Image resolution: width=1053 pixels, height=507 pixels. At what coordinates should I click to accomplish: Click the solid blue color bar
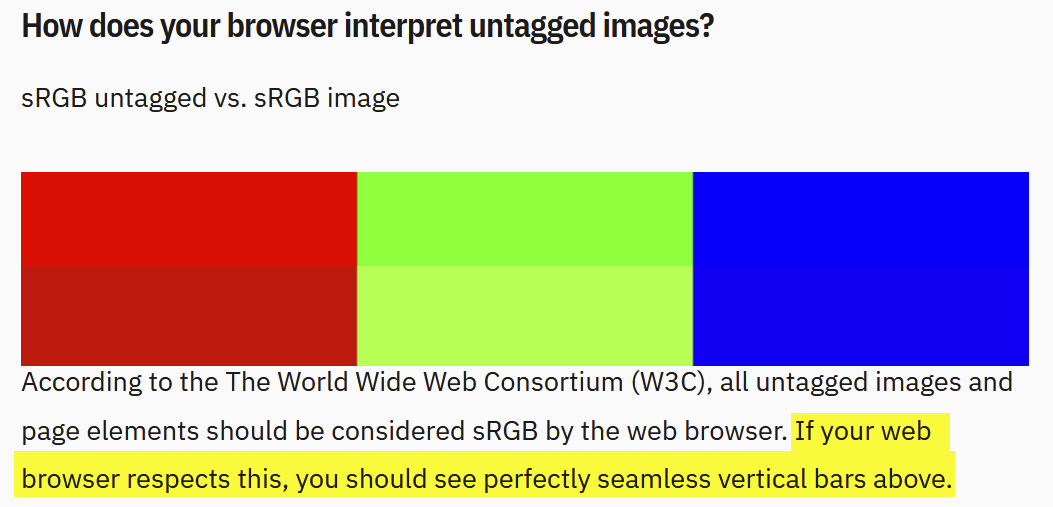(860, 268)
